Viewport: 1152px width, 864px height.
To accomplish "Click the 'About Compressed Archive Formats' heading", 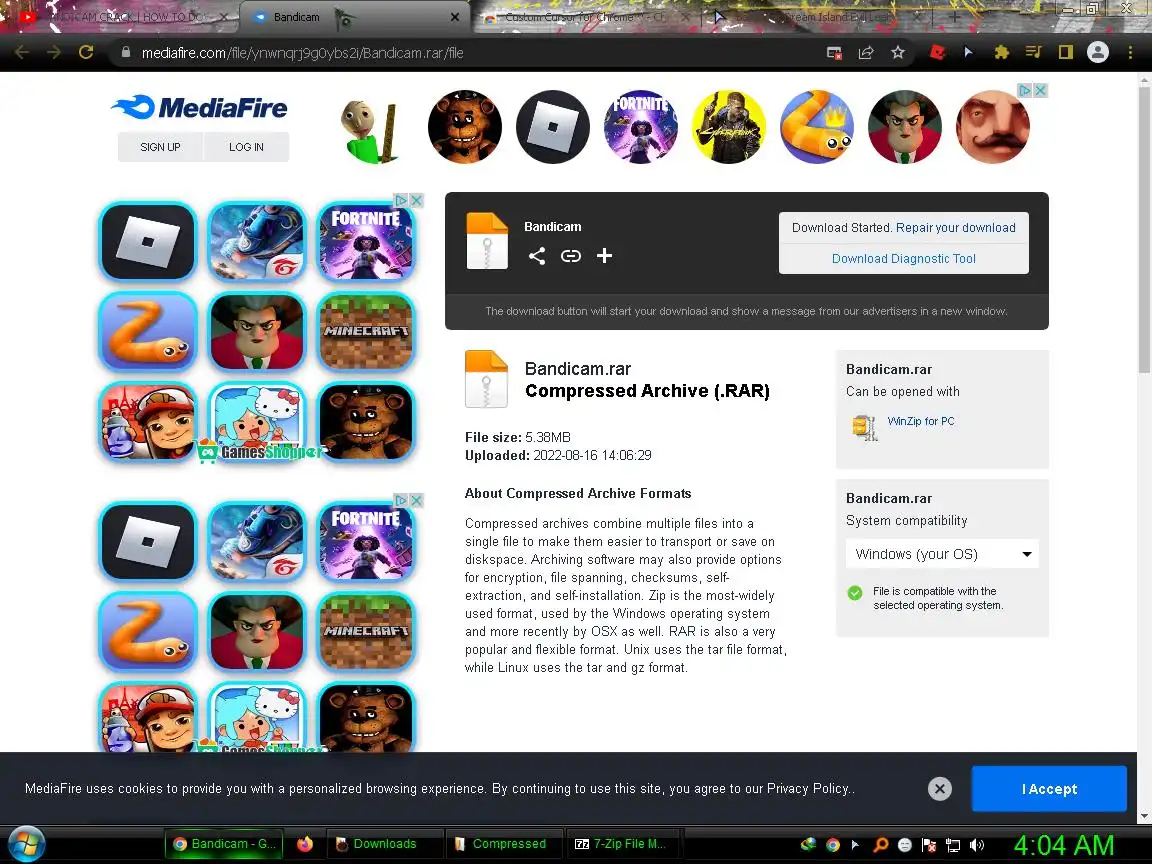I will click(x=577, y=493).
